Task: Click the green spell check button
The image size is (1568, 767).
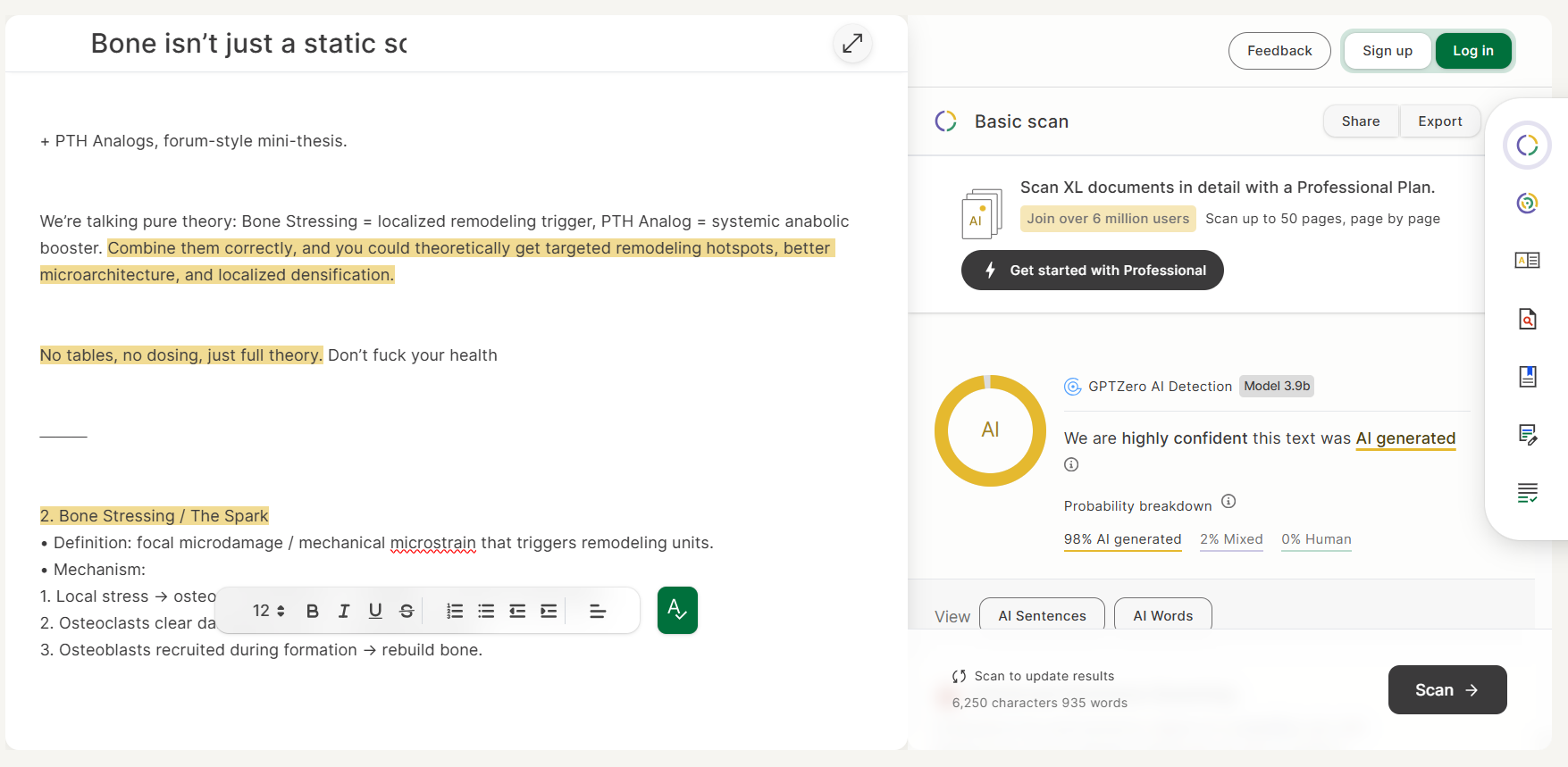Action: pyautogui.click(x=677, y=610)
